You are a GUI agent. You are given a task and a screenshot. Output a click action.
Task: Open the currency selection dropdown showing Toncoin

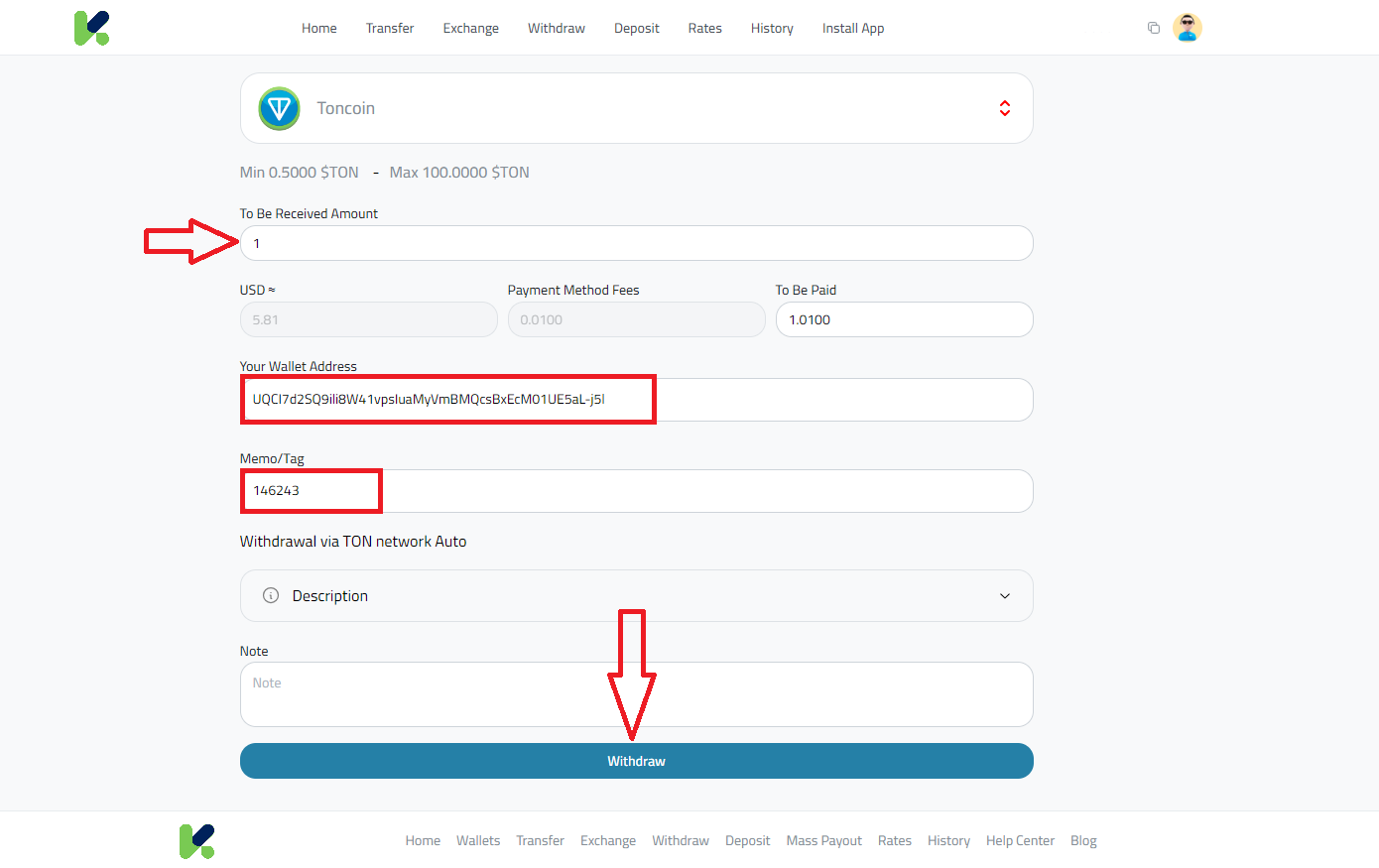636,108
